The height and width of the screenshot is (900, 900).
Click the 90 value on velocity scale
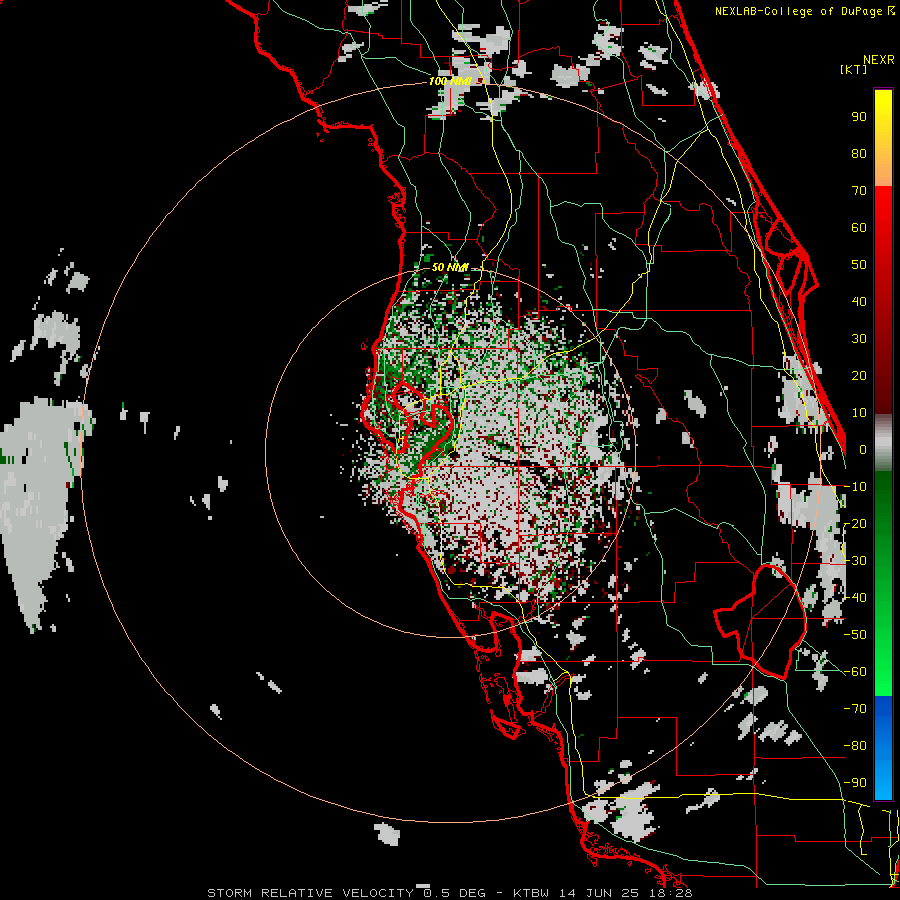(859, 117)
